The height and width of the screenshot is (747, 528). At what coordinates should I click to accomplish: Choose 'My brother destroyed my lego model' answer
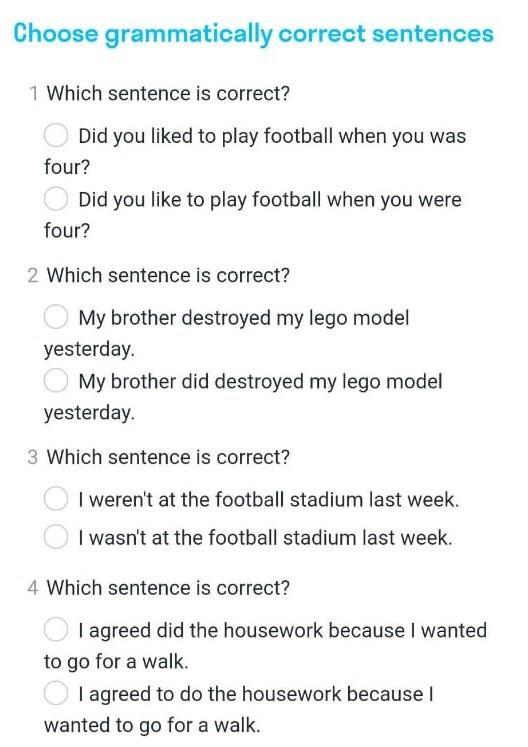pyautogui.click(x=56, y=317)
